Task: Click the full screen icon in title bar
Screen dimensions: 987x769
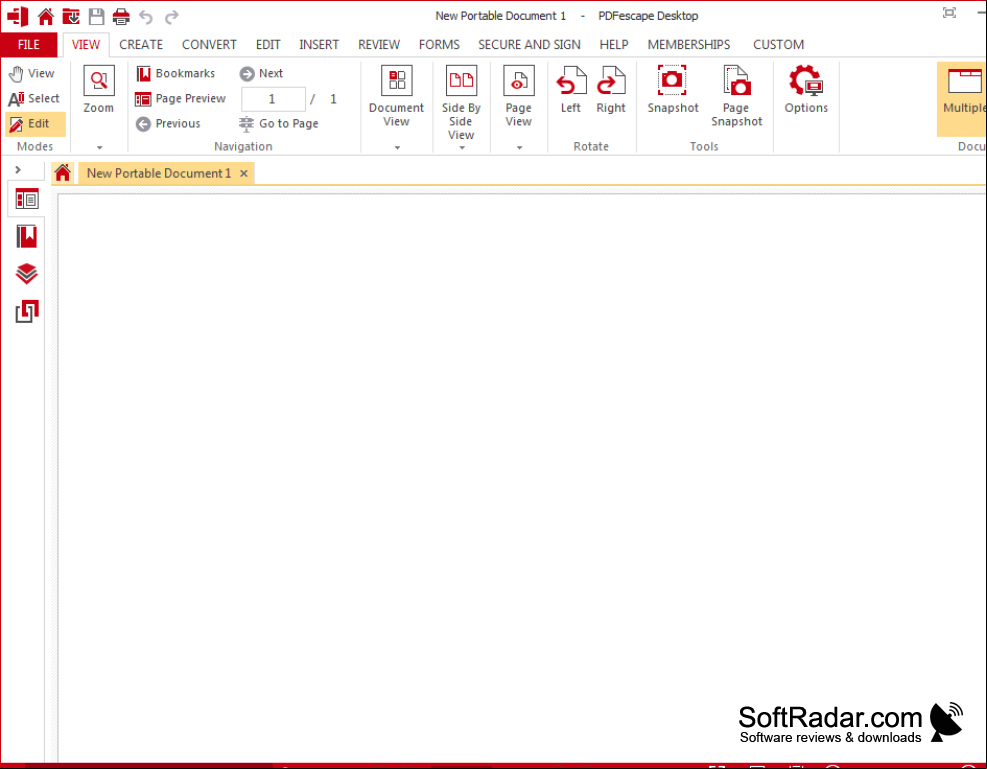Action: click(949, 13)
